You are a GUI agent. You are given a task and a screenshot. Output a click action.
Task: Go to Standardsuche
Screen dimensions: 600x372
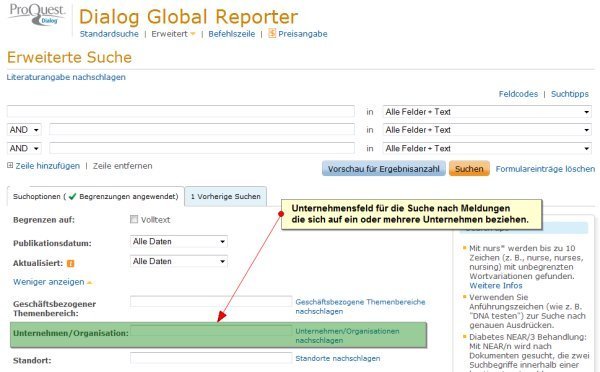point(109,34)
